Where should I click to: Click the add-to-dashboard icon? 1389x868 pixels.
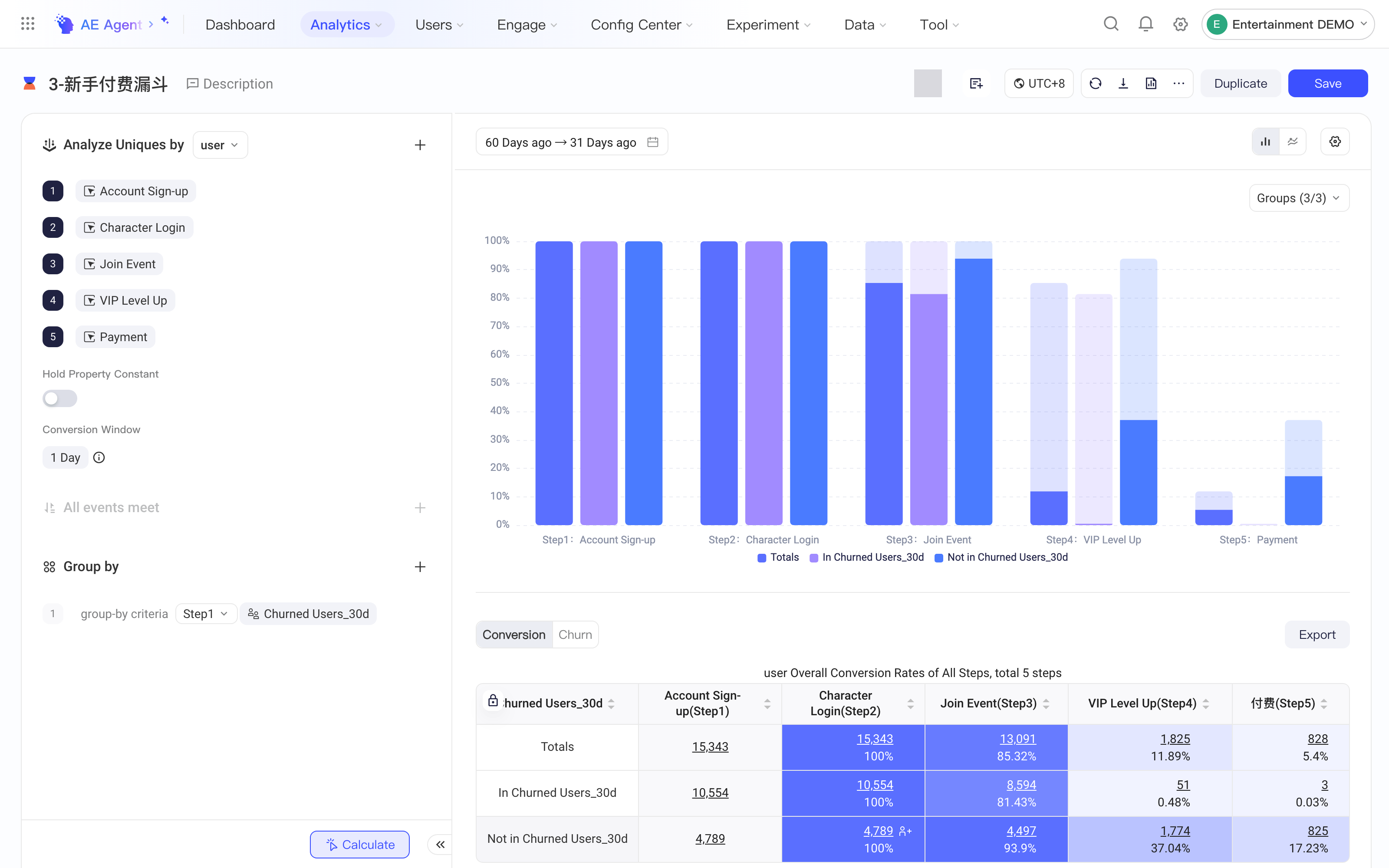point(976,84)
